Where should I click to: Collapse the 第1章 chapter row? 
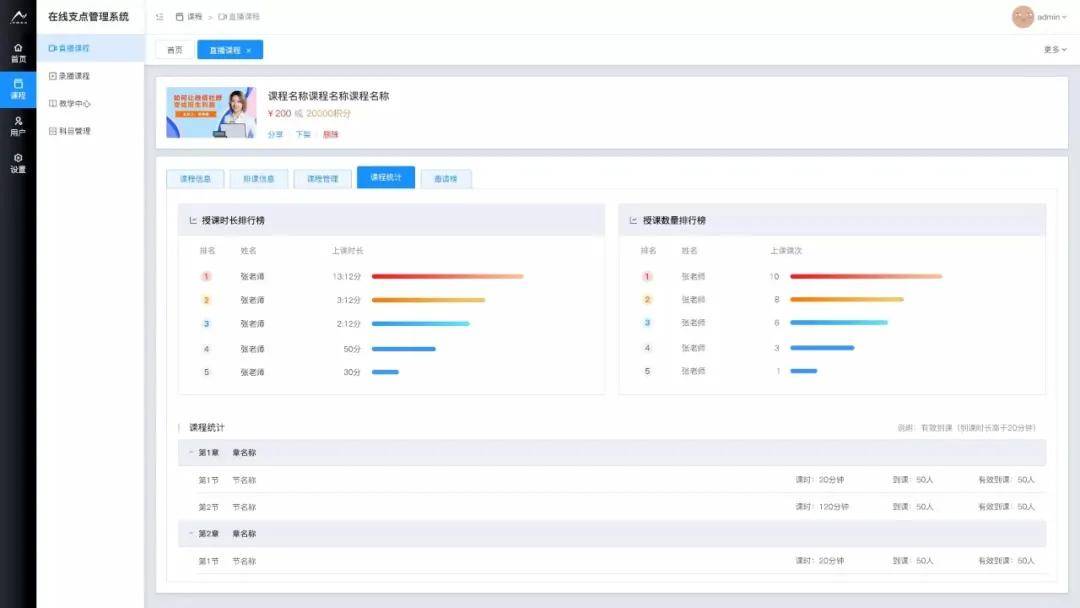[x=190, y=452]
